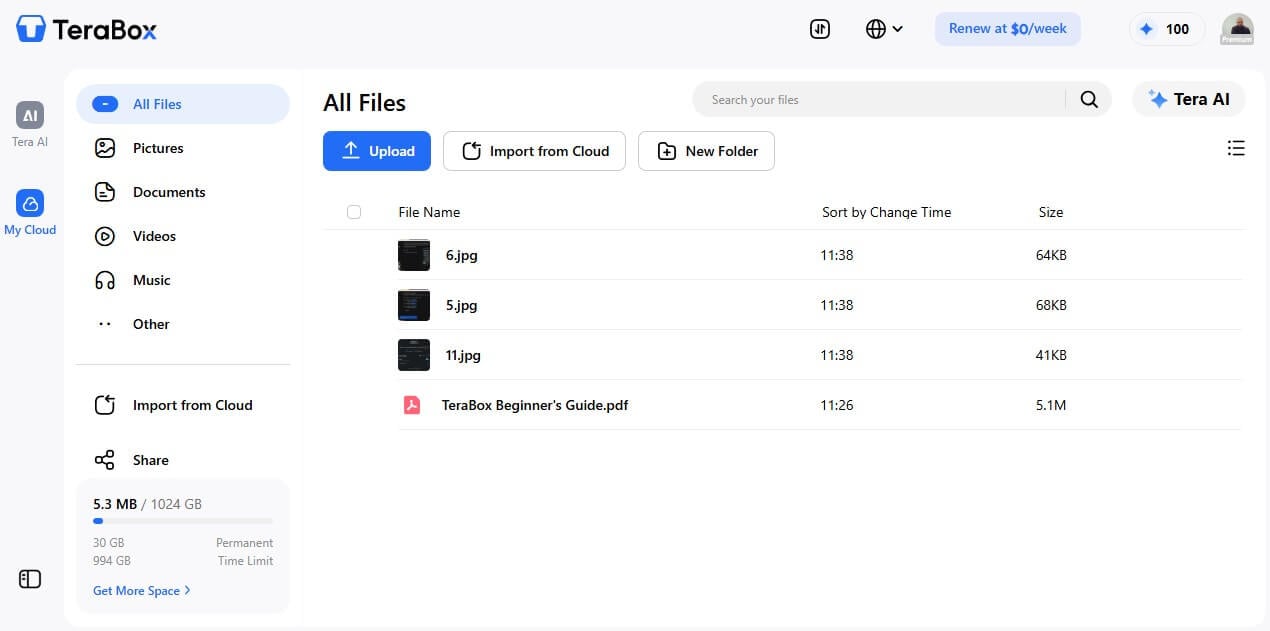Click the File Name column header

click(429, 212)
